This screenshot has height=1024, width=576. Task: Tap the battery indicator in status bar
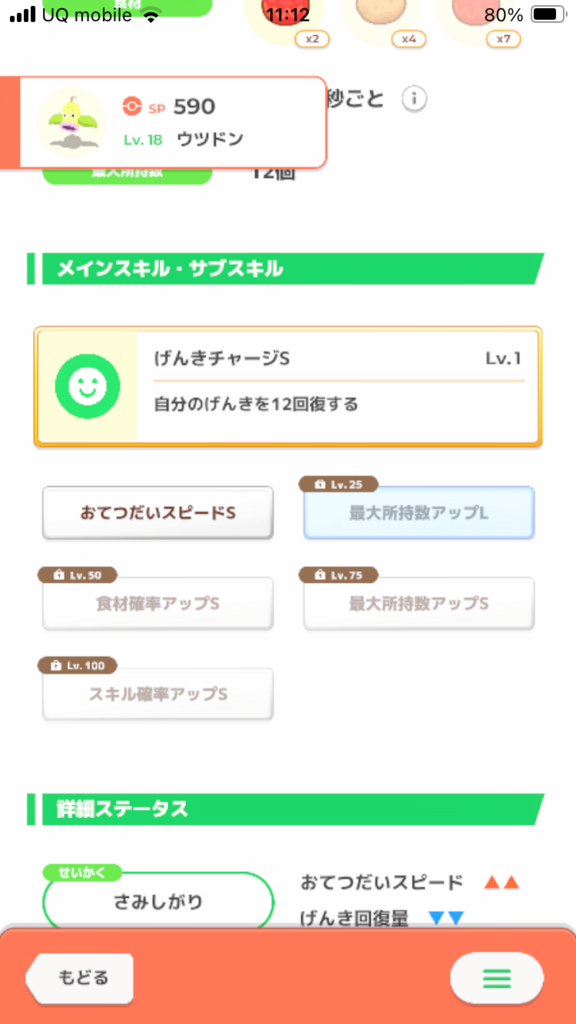[x=549, y=14]
